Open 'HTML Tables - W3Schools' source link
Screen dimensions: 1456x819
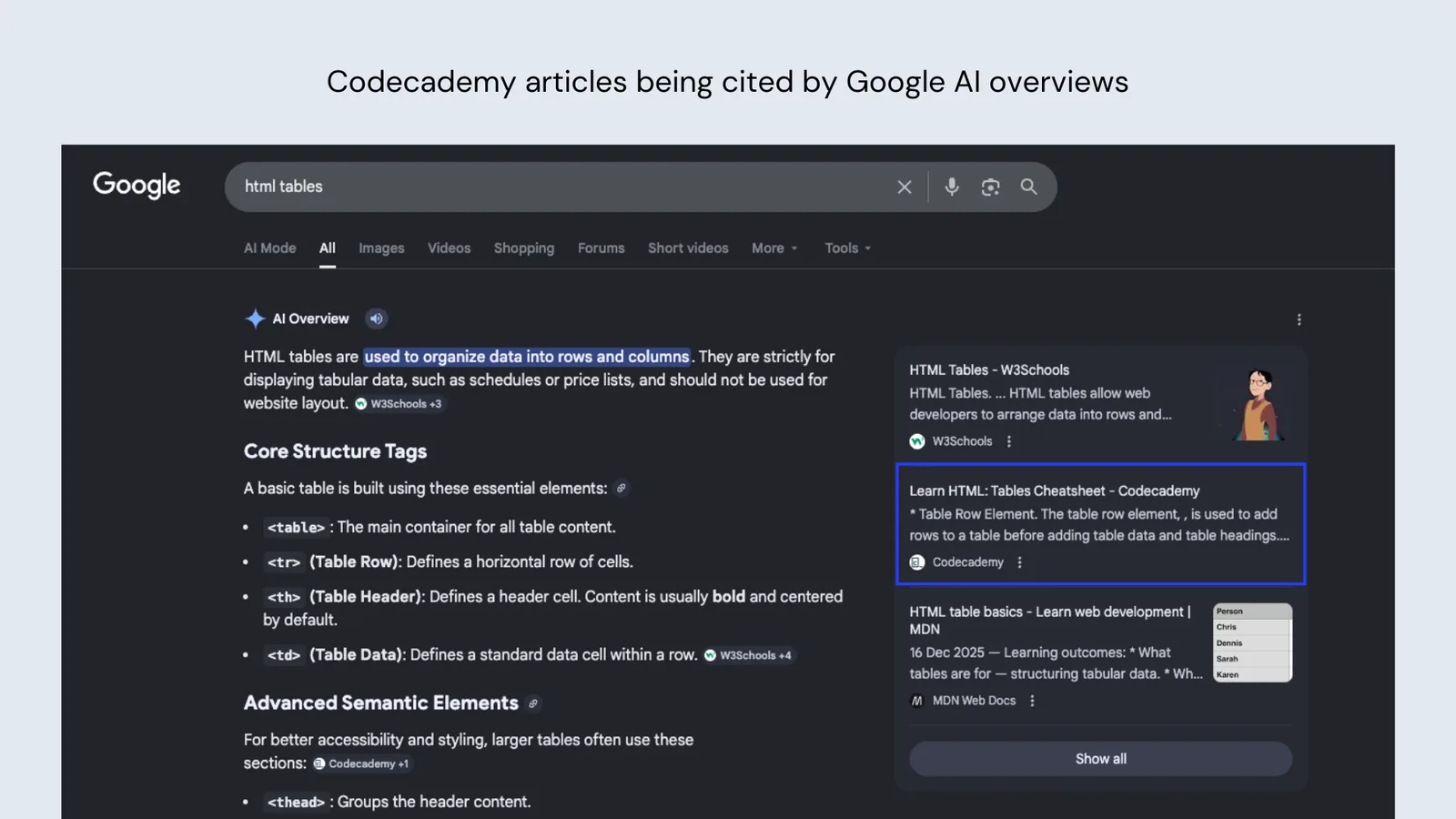[x=989, y=370]
